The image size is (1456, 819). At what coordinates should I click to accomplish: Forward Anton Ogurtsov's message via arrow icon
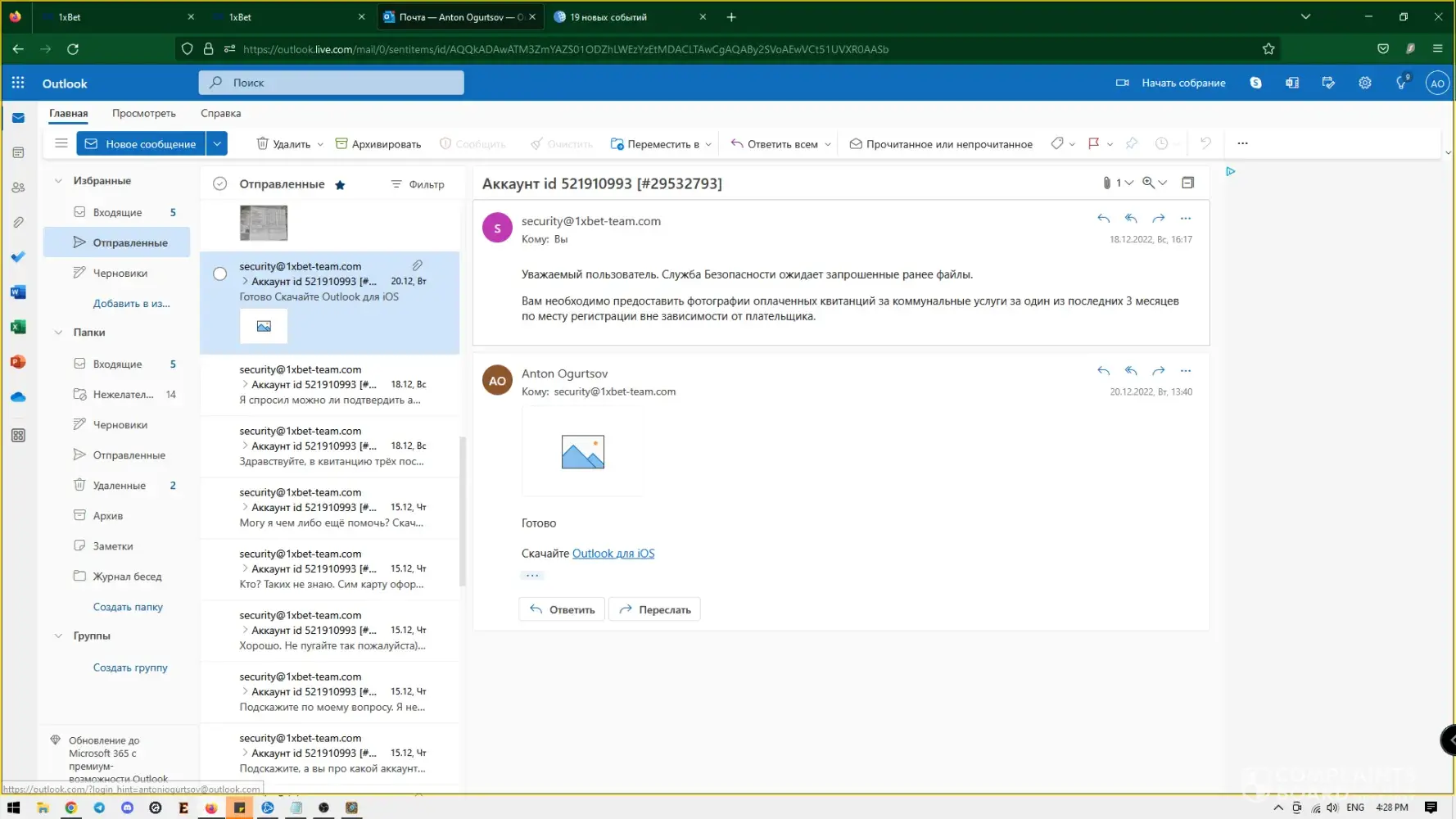[x=1158, y=371]
